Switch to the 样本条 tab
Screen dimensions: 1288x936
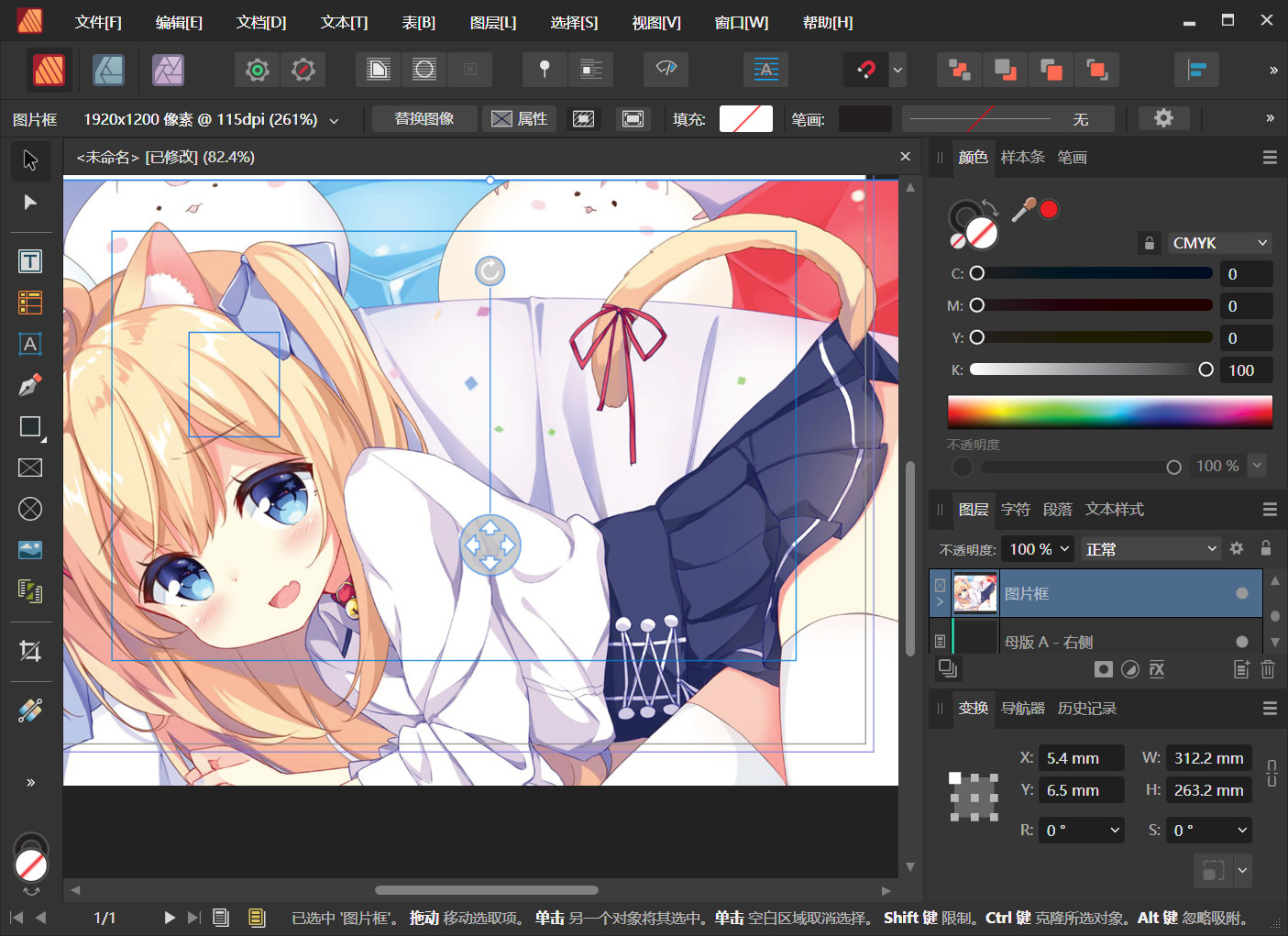point(1022,157)
